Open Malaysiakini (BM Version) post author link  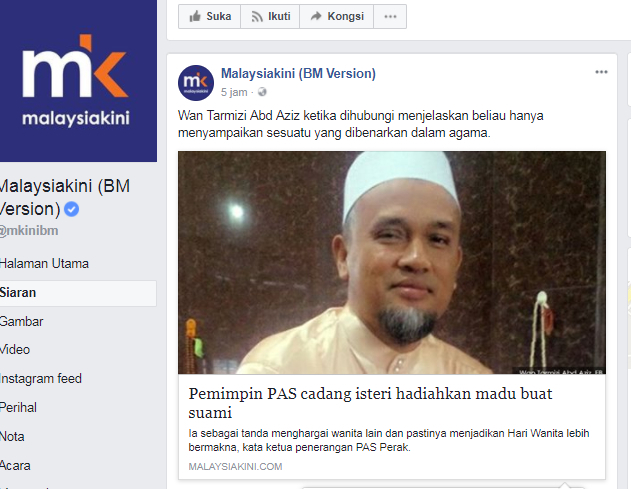click(x=298, y=74)
